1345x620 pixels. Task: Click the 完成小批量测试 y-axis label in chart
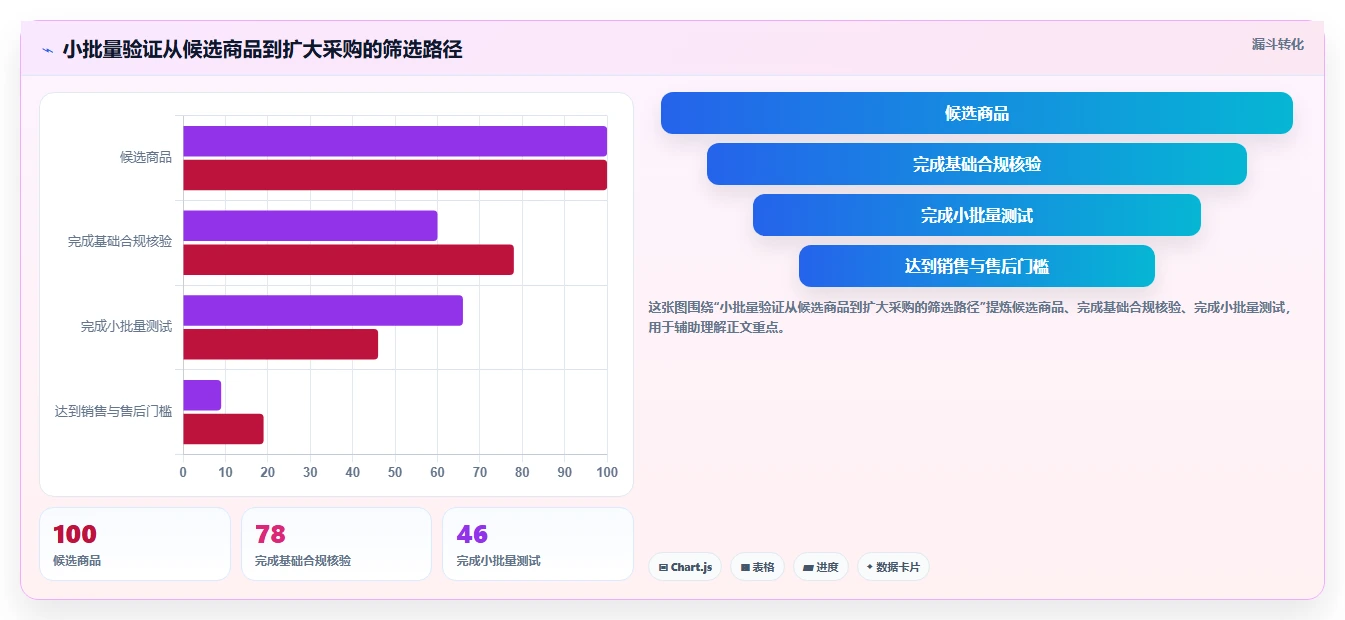[x=127, y=327]
